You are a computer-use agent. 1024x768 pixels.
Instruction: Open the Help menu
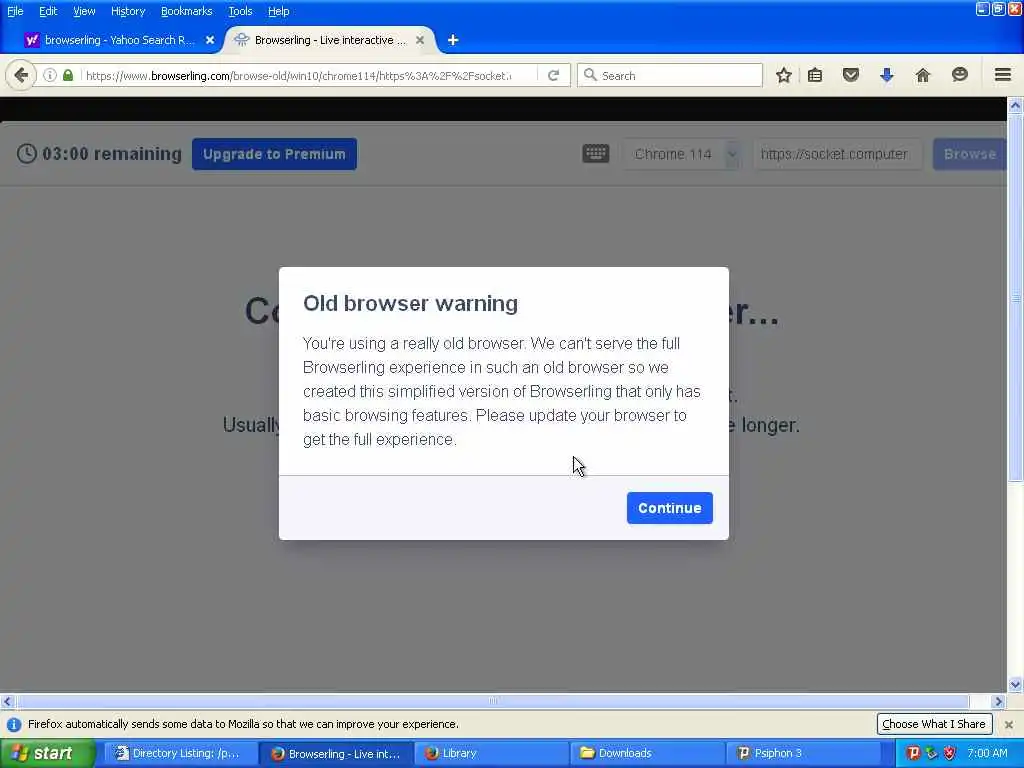click(278, 11)
